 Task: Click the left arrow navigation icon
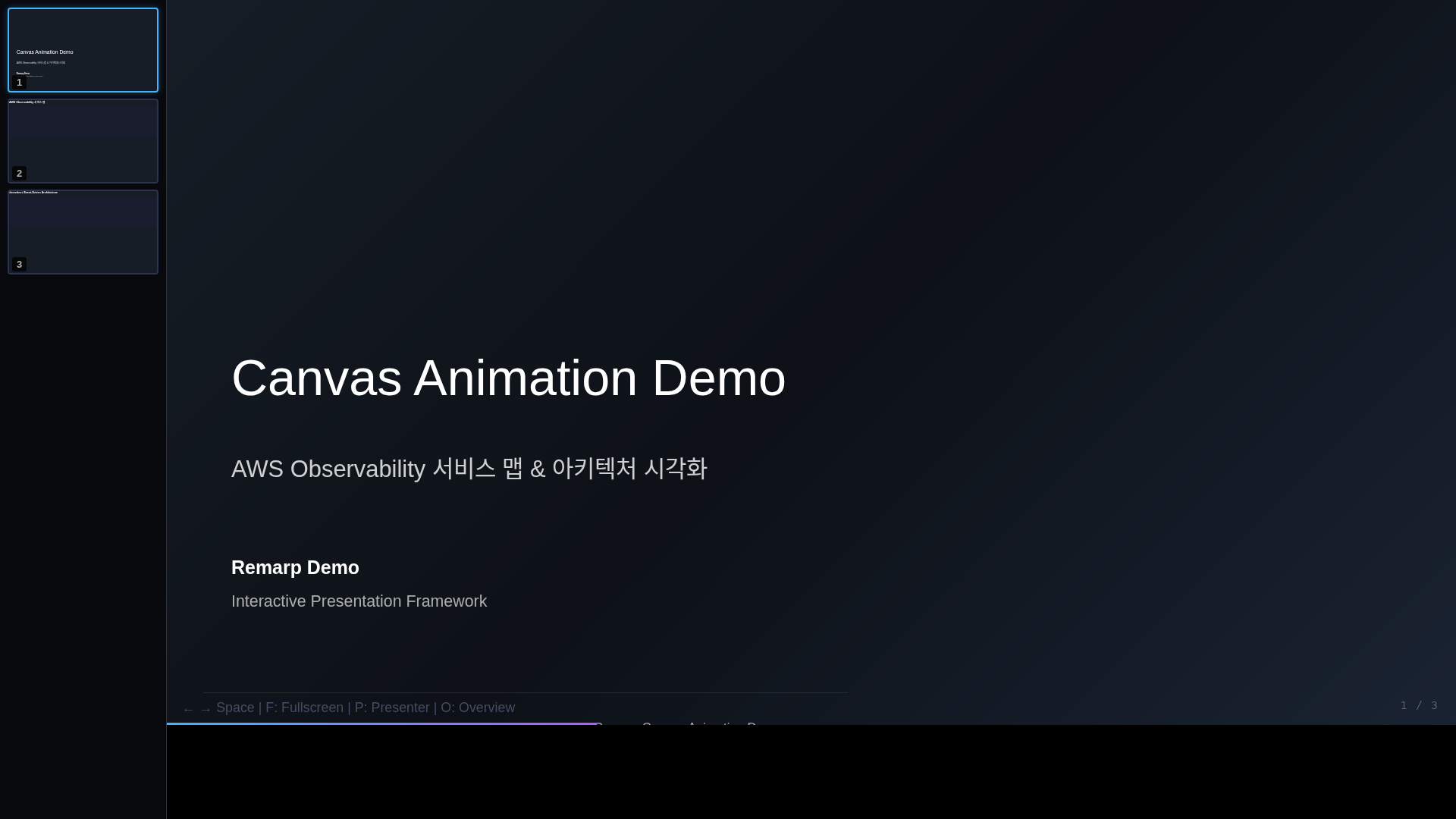188,708
